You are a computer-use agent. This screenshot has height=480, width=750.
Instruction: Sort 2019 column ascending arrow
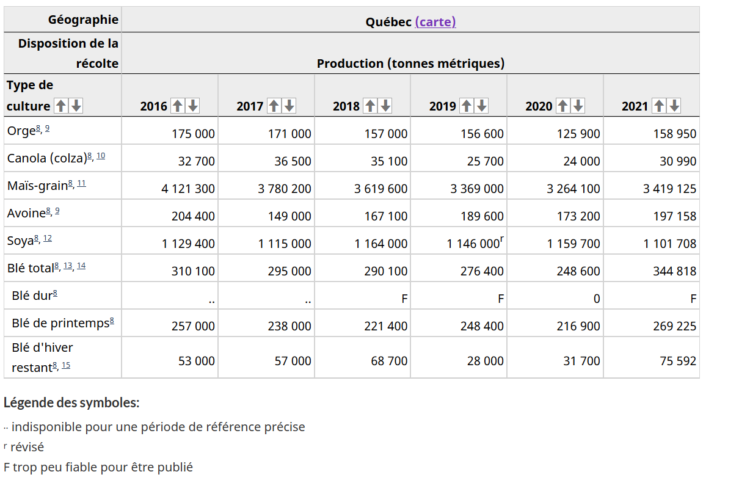point(466,106)
